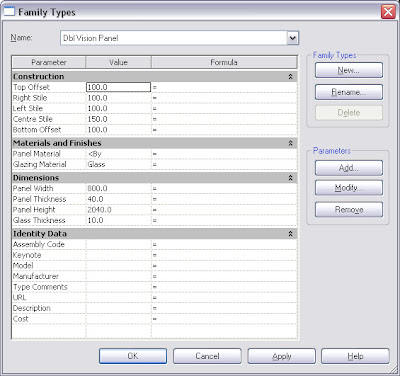Click the Keynote value cell
This screenshot has width=400, height=376.
pos(118,255)
